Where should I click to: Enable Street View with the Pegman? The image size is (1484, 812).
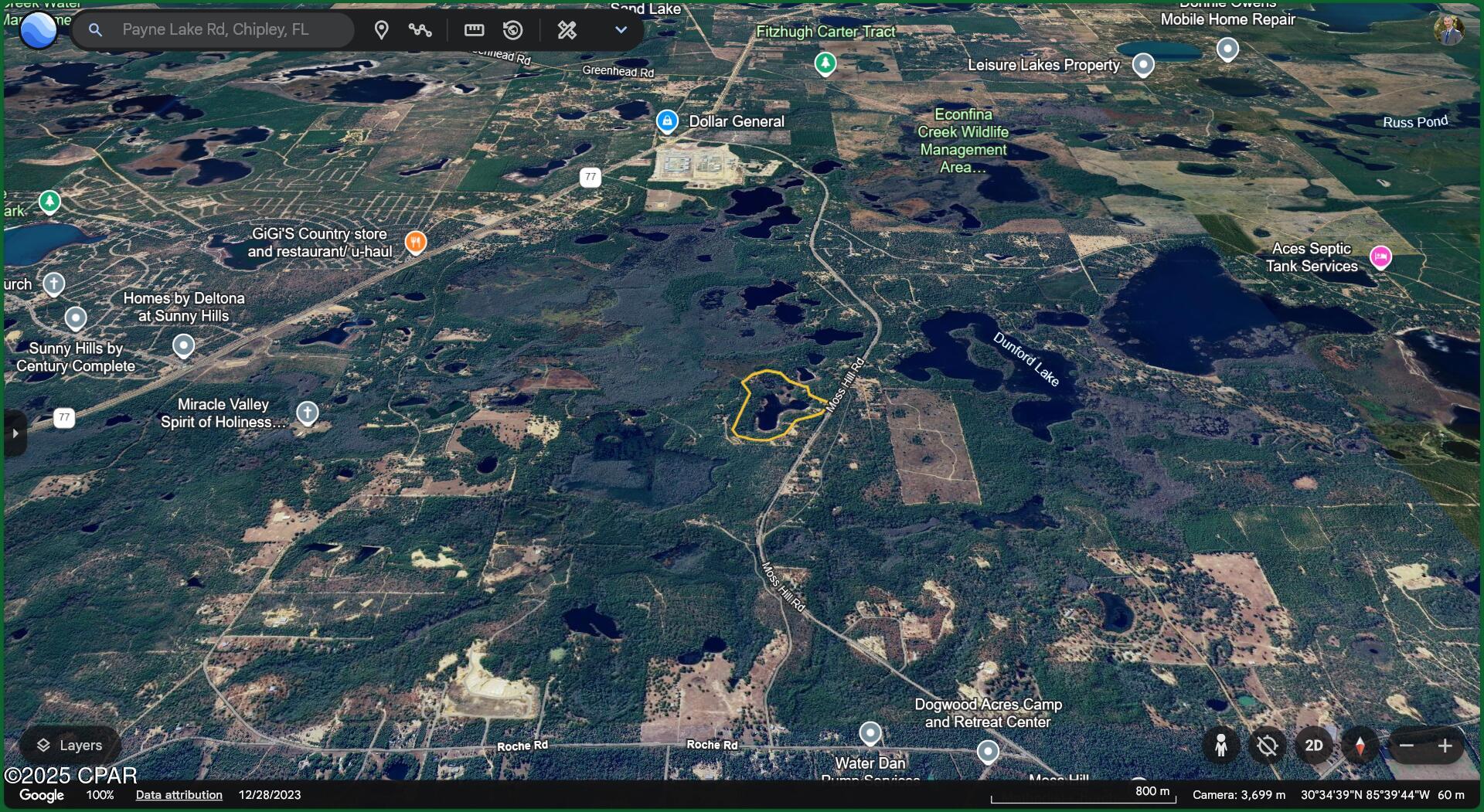tap(1221, 746)
